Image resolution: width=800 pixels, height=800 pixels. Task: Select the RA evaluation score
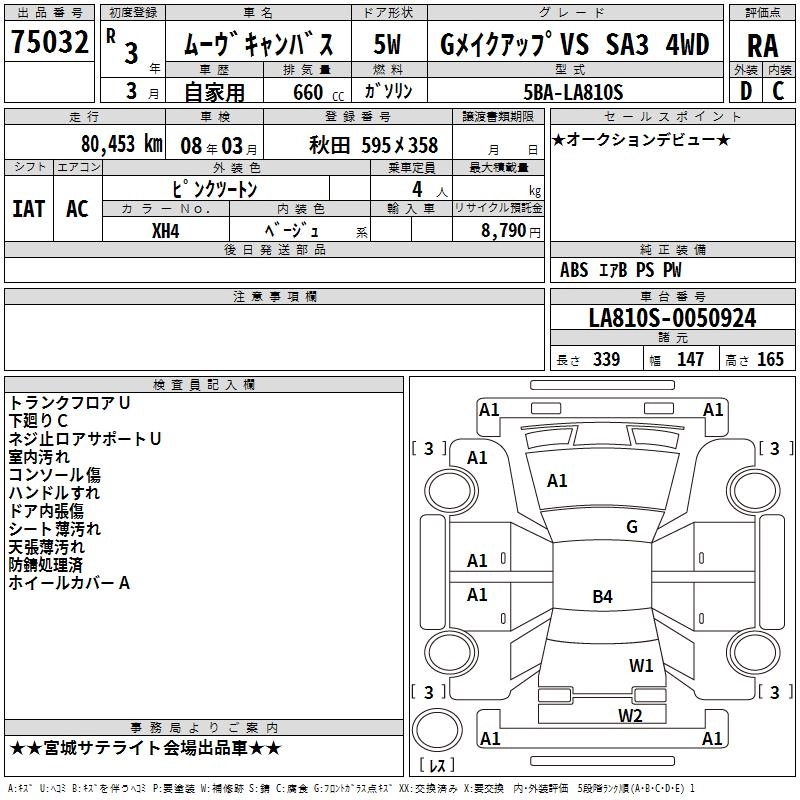[762, 44]
